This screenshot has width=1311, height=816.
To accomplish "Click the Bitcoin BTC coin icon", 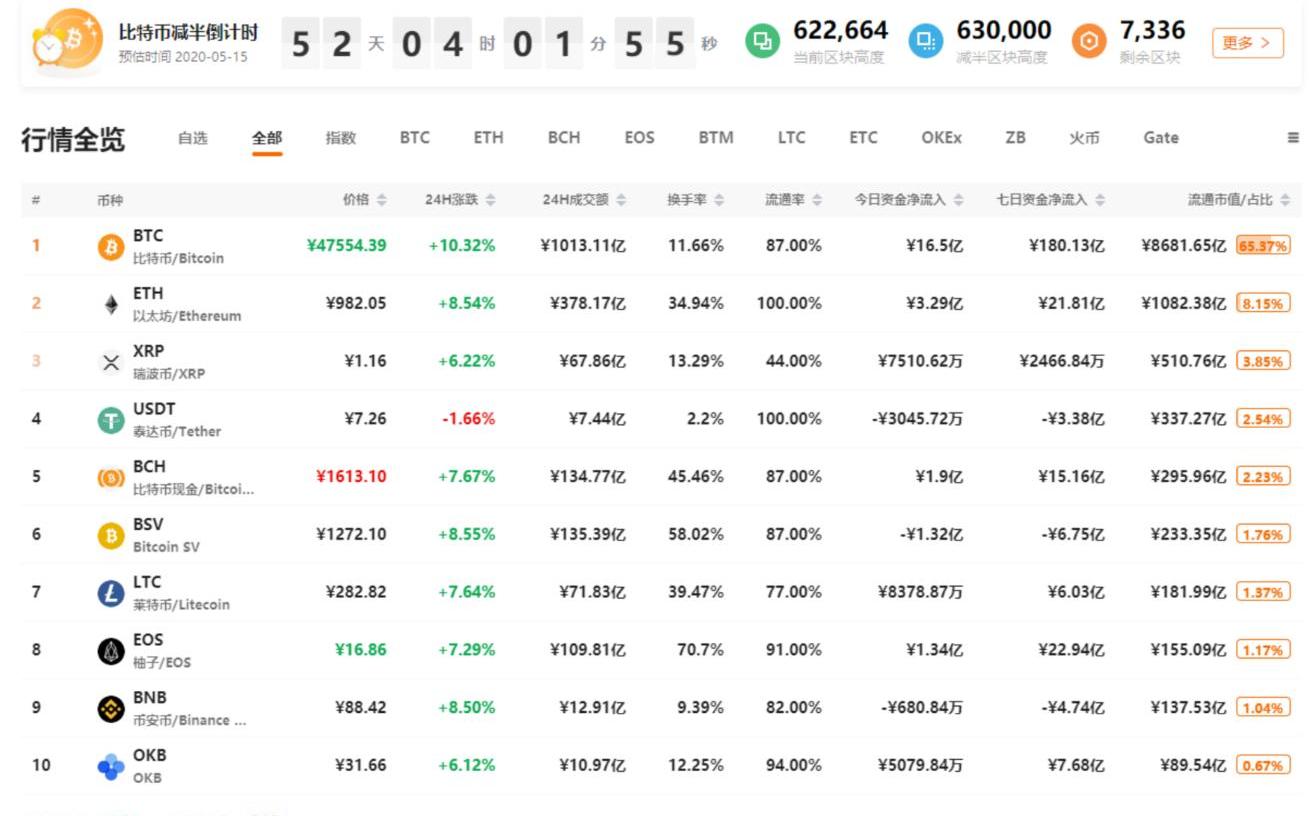I will pyautogui.click(x=111, y=247).
